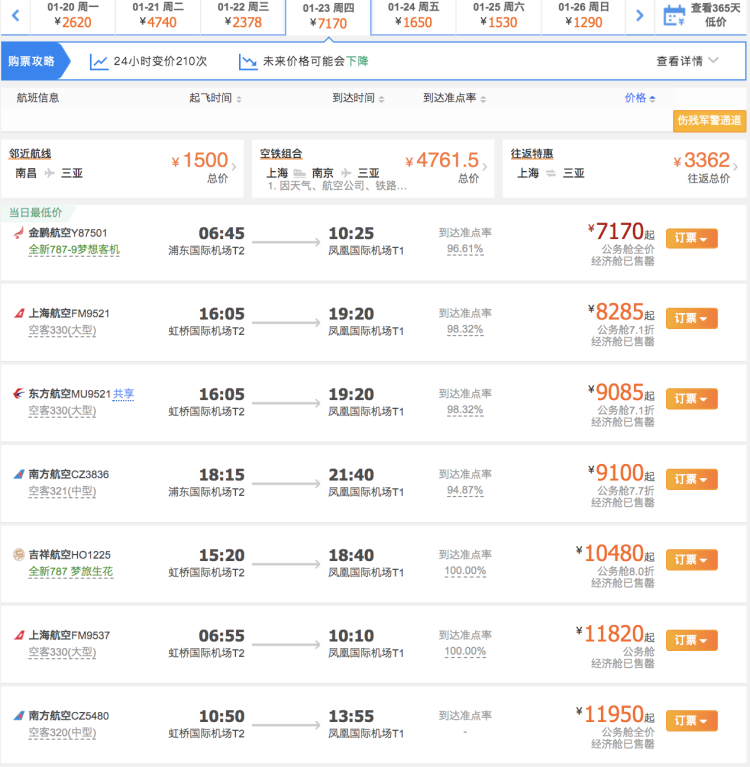Sort flights by price
Screen dimensions: 750x767
pyautogui.click(x=640, y=98)
